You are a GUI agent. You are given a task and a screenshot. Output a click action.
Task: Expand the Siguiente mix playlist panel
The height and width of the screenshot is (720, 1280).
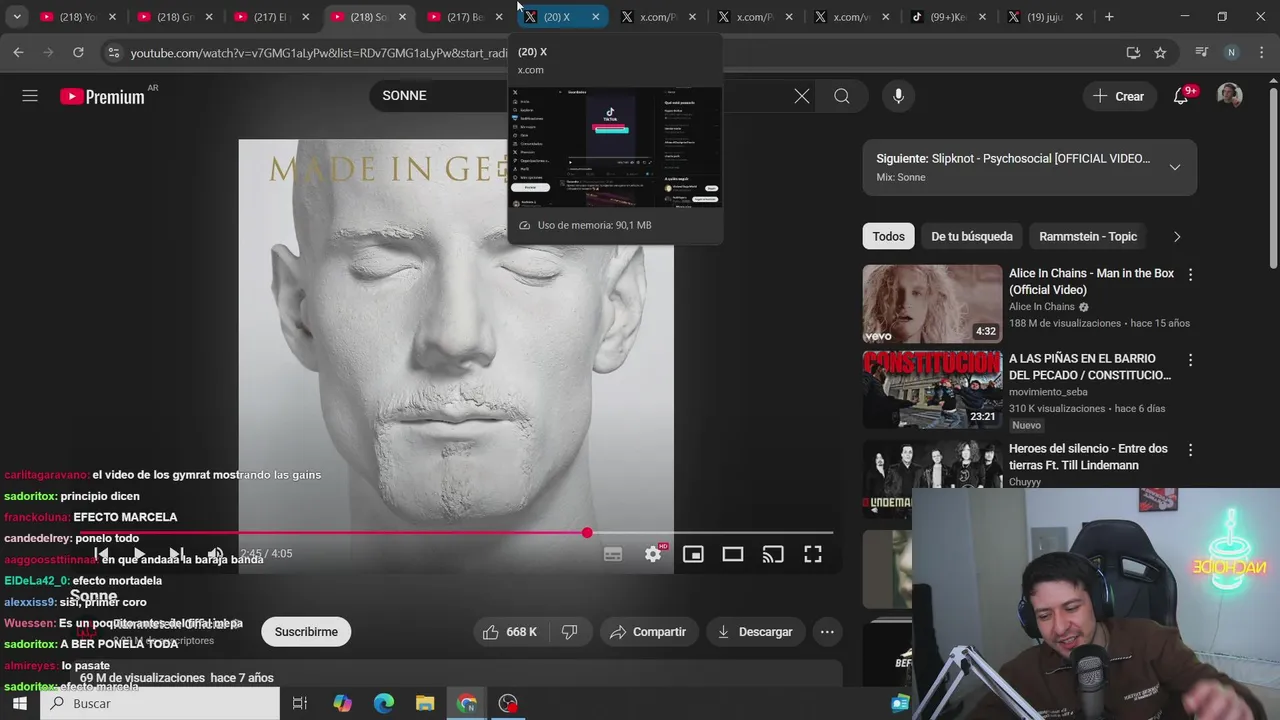[x=1175, y=167]
